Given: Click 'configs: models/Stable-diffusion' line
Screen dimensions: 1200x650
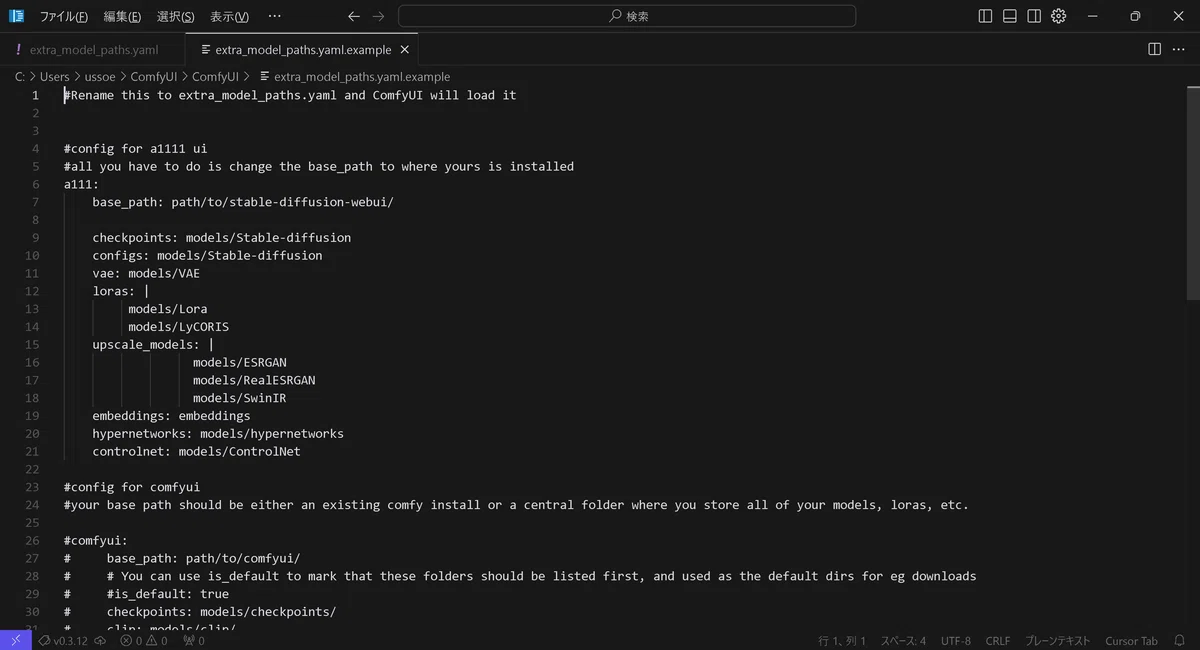Looking at the screenshot, I should 208,255.
